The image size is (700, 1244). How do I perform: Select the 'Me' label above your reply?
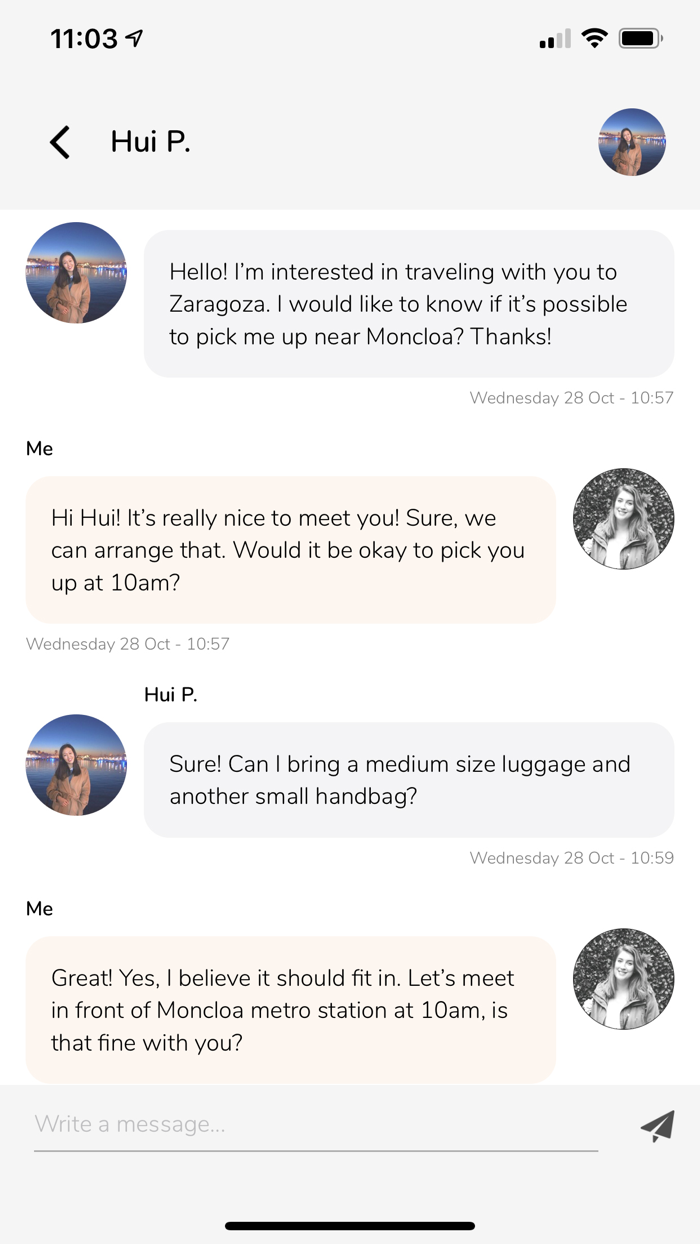tap(39, 449)
